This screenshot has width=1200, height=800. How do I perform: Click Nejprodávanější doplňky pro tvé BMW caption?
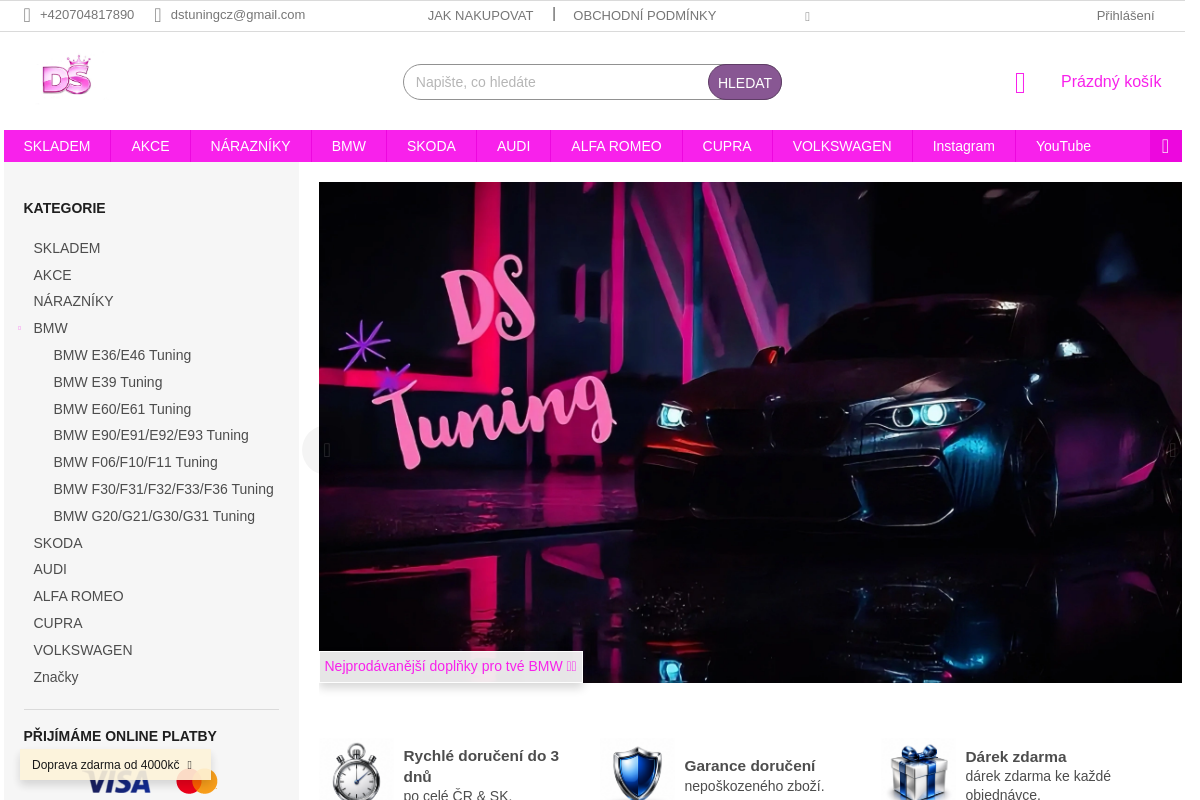coord(450,666)
